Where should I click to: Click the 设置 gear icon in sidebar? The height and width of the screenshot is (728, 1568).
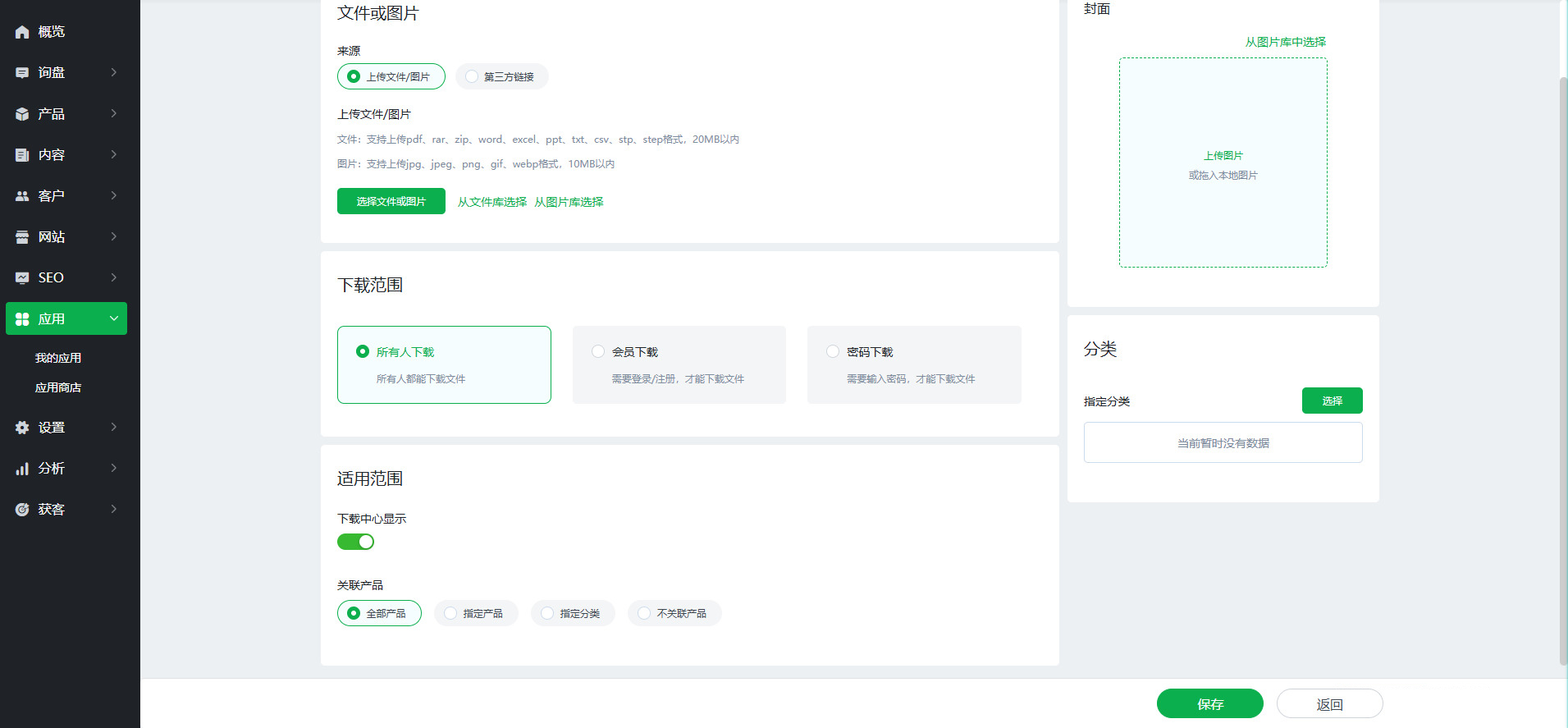[22, 428]
